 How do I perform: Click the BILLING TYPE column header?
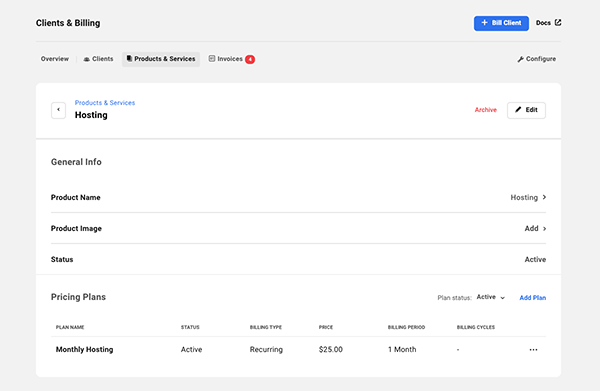click(266, 327)
